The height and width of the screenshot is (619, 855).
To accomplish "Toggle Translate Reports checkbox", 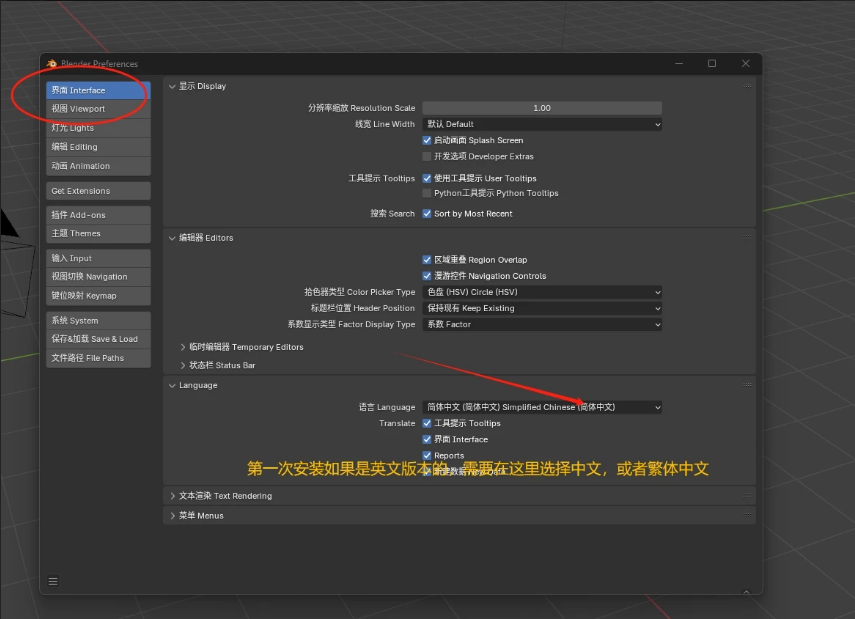I will tap(427, 455).
